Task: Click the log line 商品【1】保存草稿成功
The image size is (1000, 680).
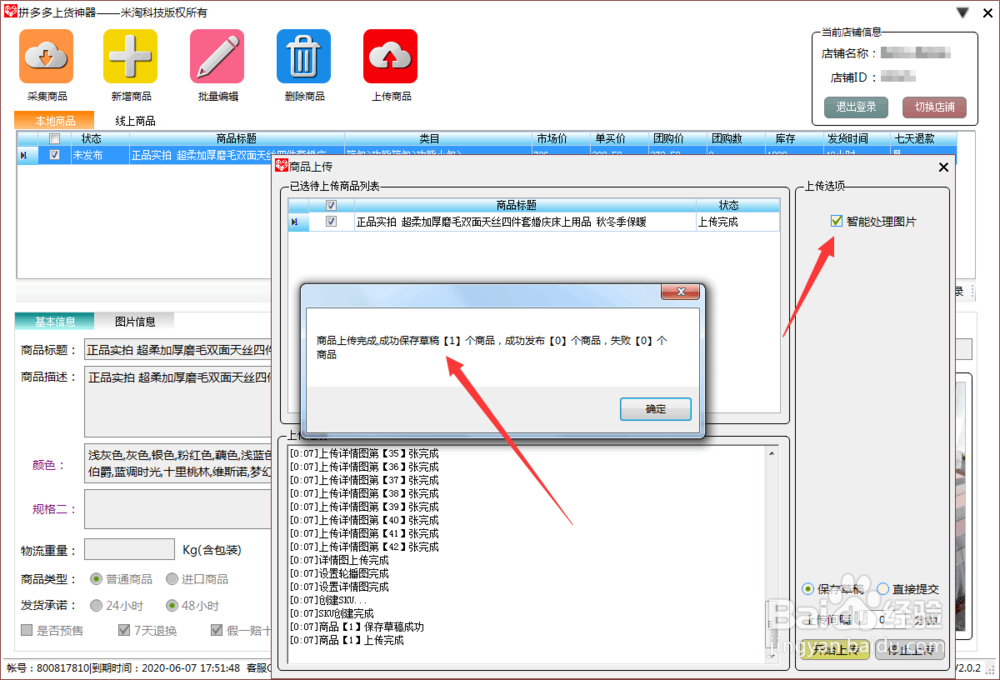Action: point(357,627)
